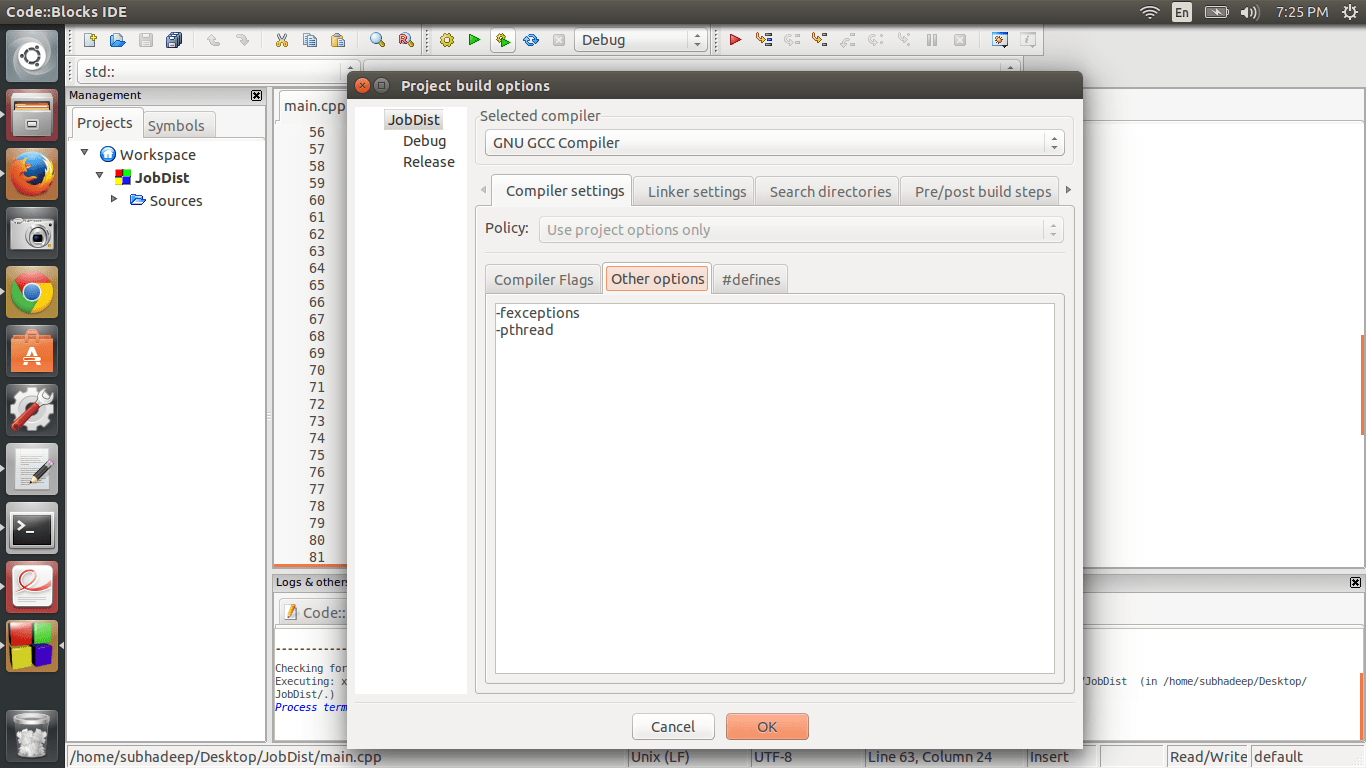Select the #defines tab
The width and height of the screenshot is (1366, 768).
[x=751, y=280]
